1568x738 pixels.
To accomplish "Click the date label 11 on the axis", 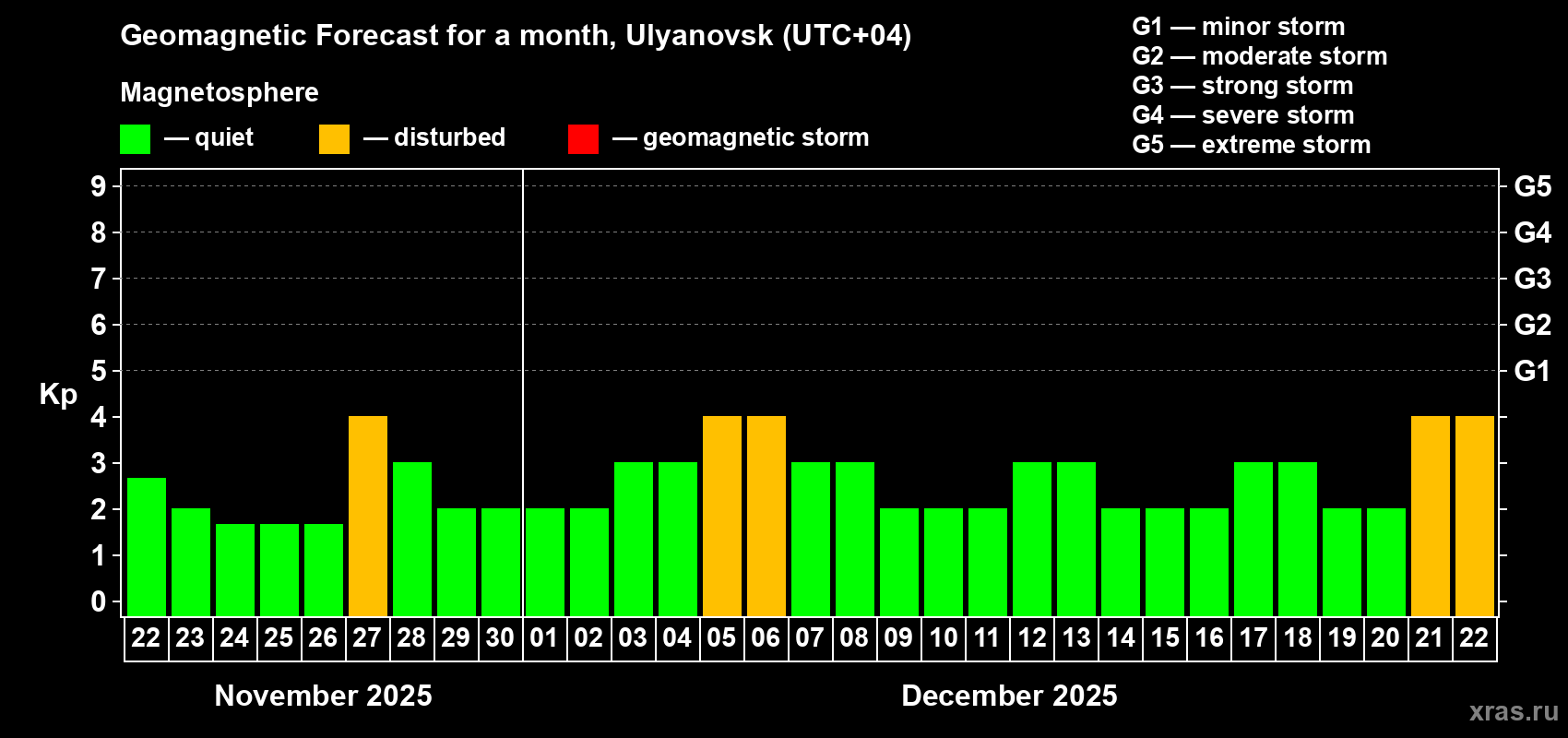I will (x=987, y=638).
